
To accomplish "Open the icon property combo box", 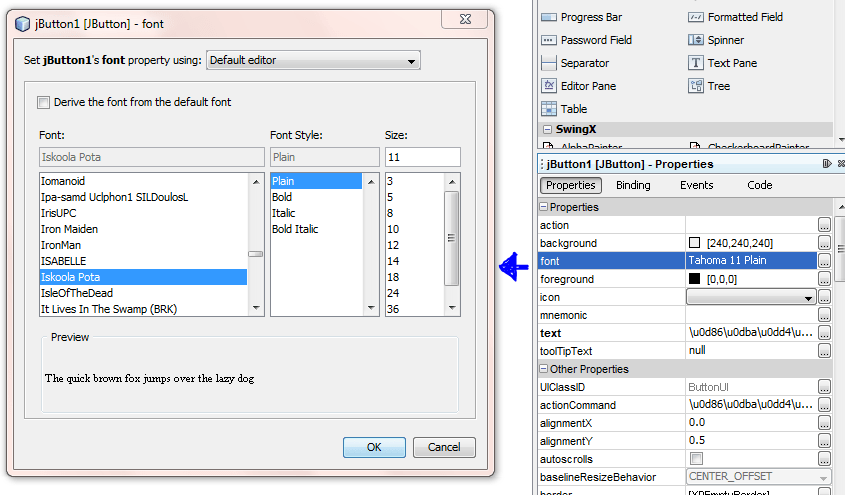I will coord(751,297).
